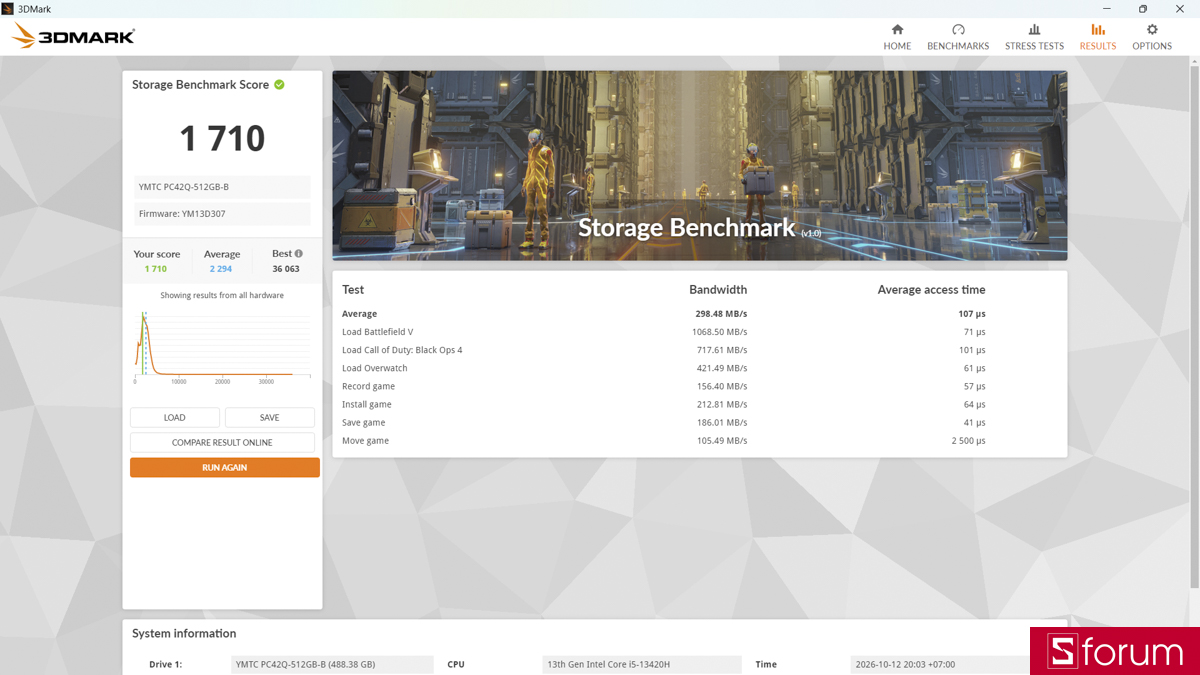Click the 3DMark title bar app icon
1200x675 pixels.
pos(8,8)
